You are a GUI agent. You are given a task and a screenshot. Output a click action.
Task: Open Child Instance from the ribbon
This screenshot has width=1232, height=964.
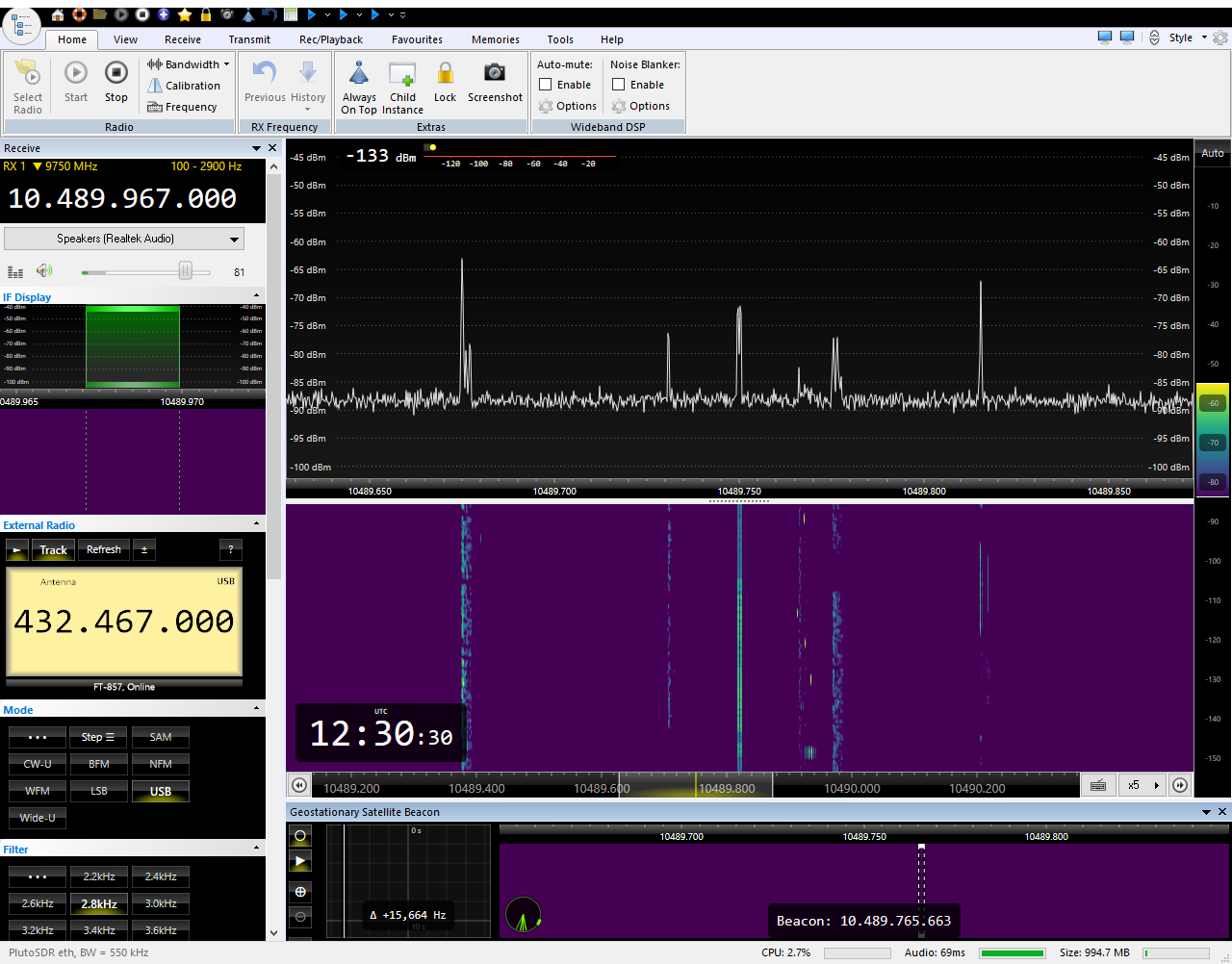pyautogui.click(x=402, y=74)
